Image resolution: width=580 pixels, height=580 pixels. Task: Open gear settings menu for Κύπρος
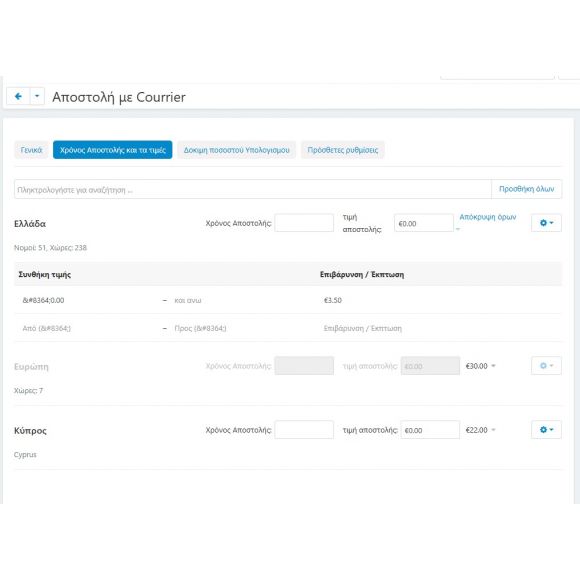(x=546, y=430)
